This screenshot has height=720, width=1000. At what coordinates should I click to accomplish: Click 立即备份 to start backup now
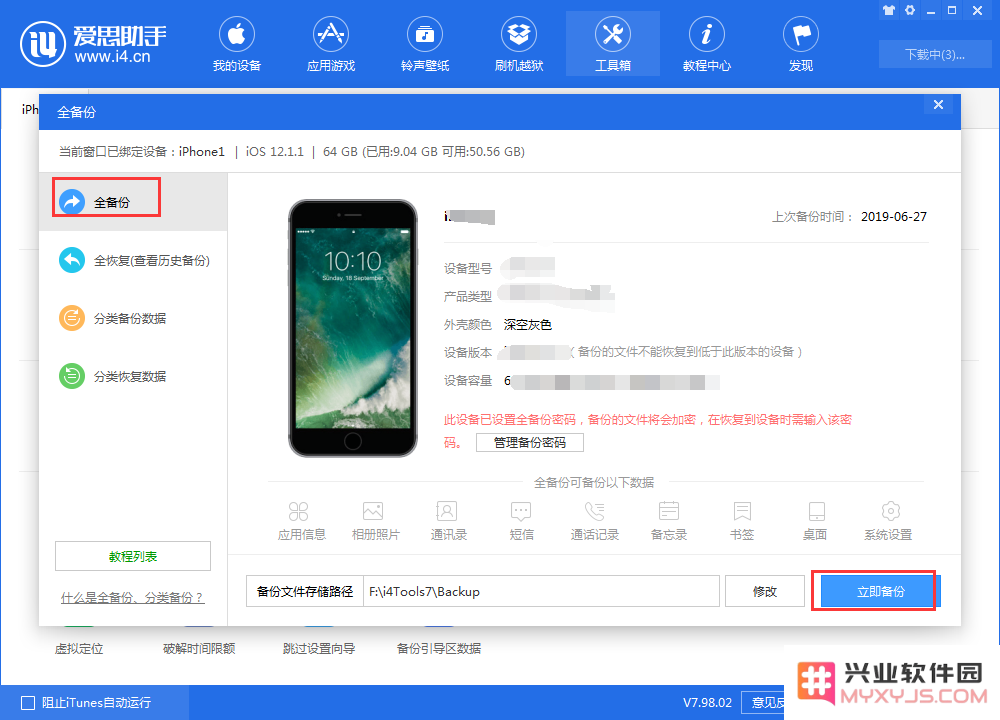(881, 591)
